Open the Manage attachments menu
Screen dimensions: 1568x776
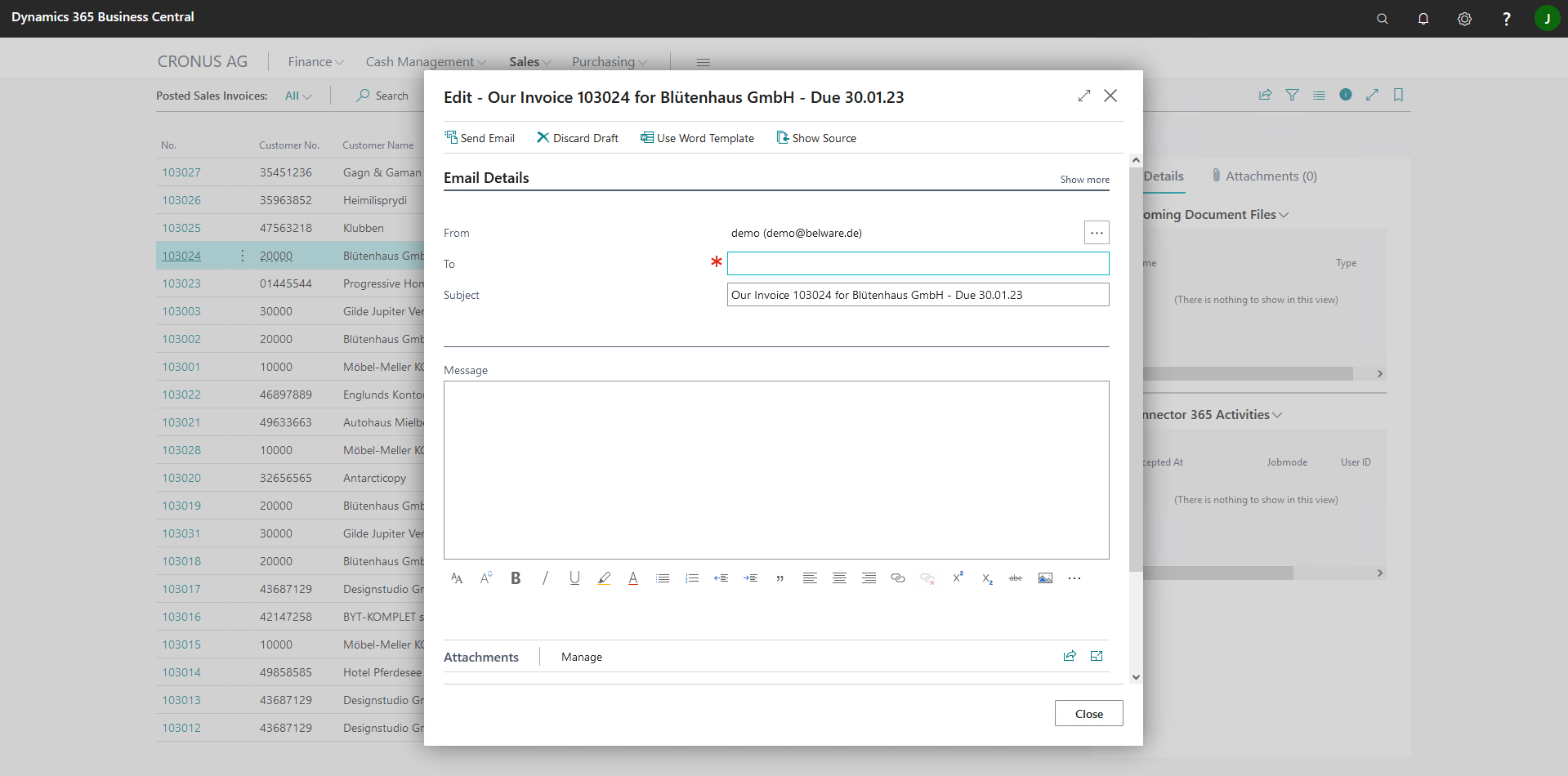(582, 657)
